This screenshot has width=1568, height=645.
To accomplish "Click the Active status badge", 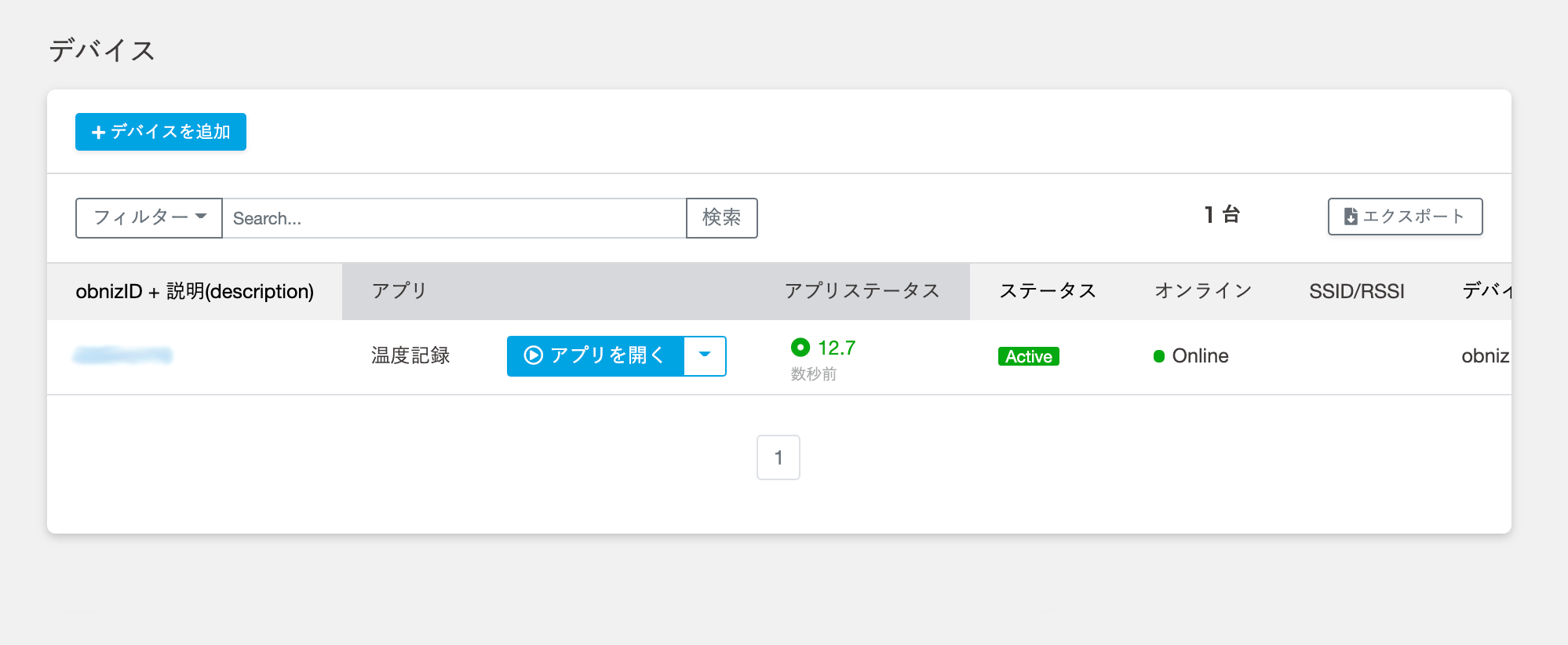I will pyautogui.click(x=1028, y=356).
